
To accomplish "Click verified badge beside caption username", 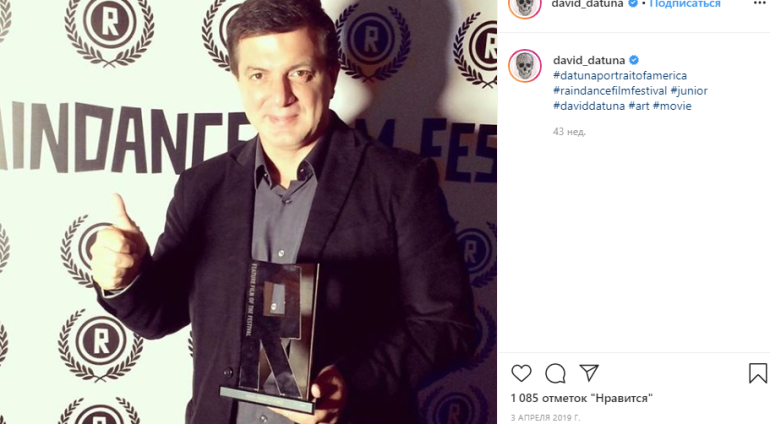I will (634, 60).
